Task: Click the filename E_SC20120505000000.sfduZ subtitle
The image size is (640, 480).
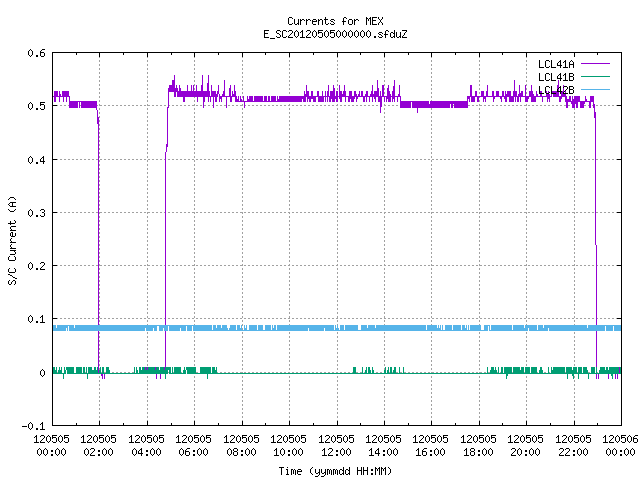Action: 335,34
